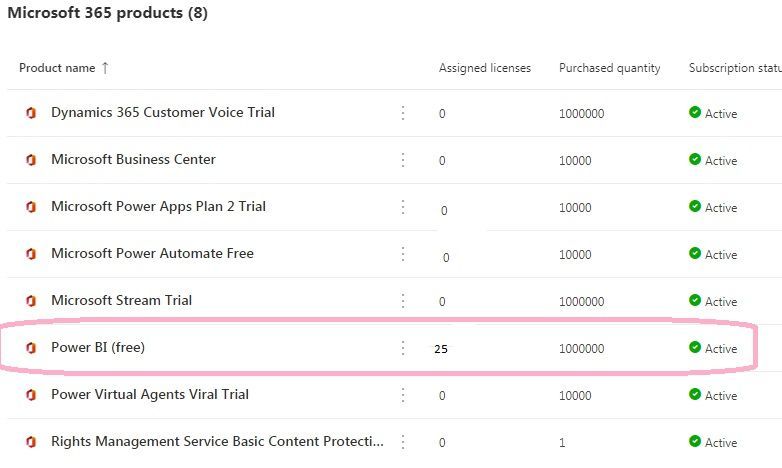Open the Microsoft Power Apps Plan 2 Trial product
This screenshot has height=468, width=782.
[x=158, y=207]
